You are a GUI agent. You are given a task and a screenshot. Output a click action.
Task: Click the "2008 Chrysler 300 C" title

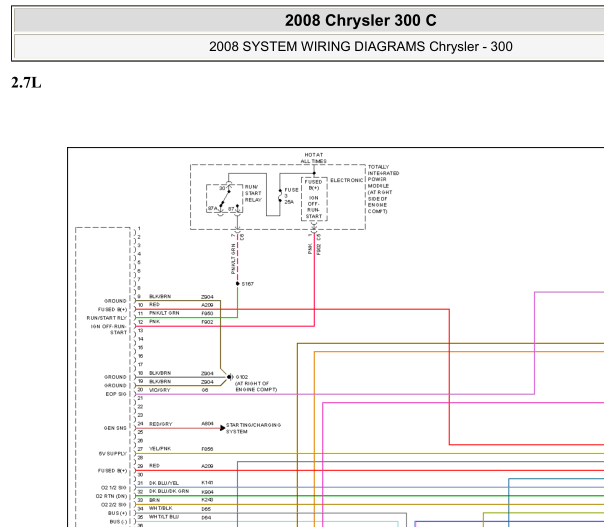coord(361,20)
